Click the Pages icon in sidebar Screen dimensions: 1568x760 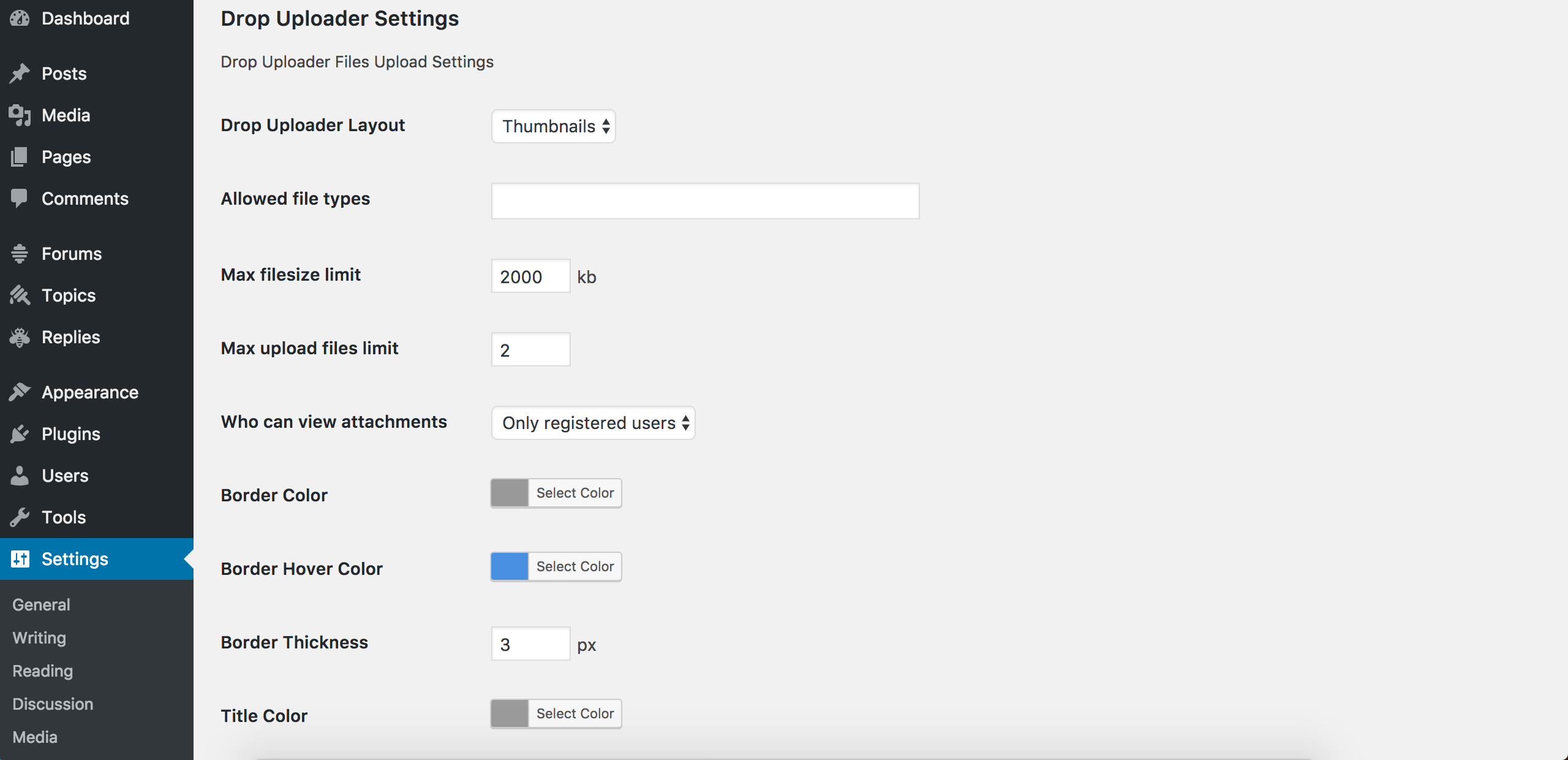tap(20, 157)
